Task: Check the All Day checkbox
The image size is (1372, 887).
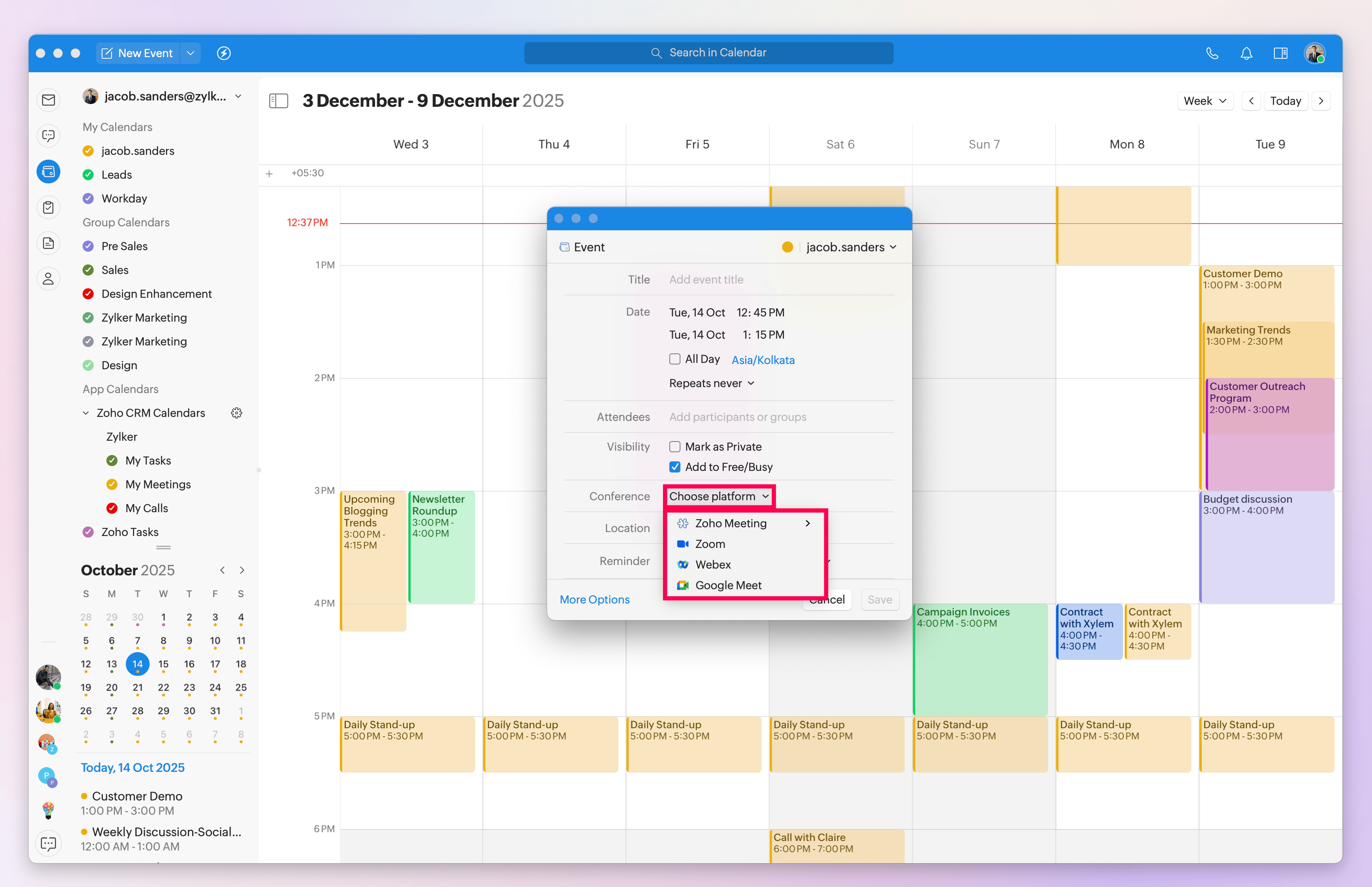Action: (675, 359)
